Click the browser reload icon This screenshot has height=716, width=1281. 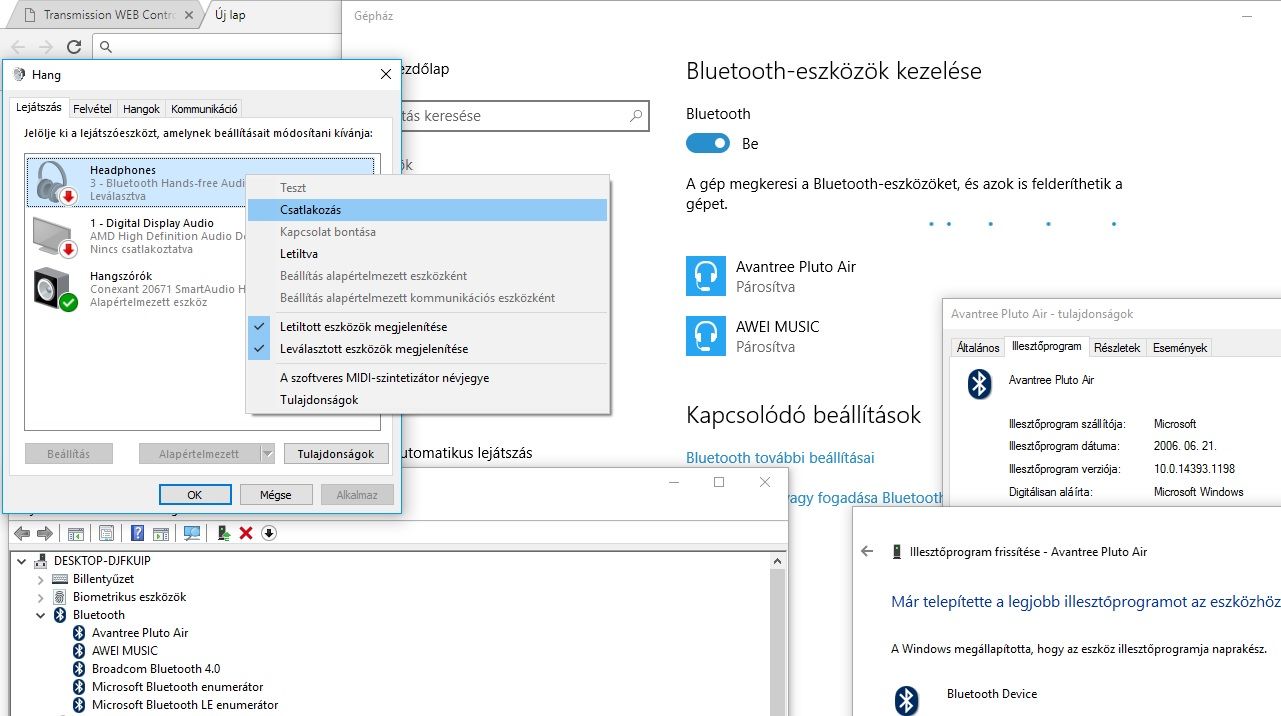click(x=74, y=46)
